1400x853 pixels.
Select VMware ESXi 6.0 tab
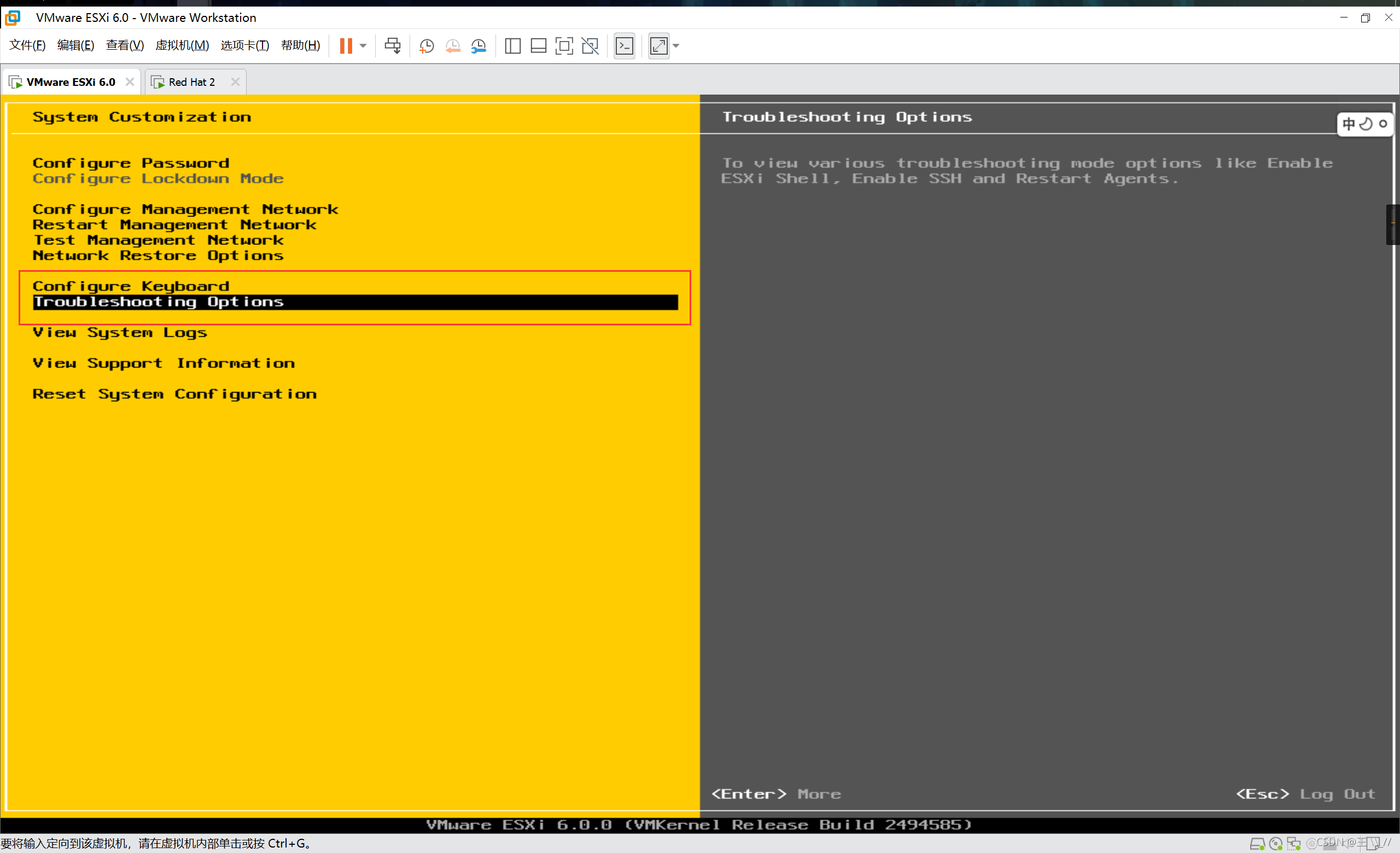70,81
